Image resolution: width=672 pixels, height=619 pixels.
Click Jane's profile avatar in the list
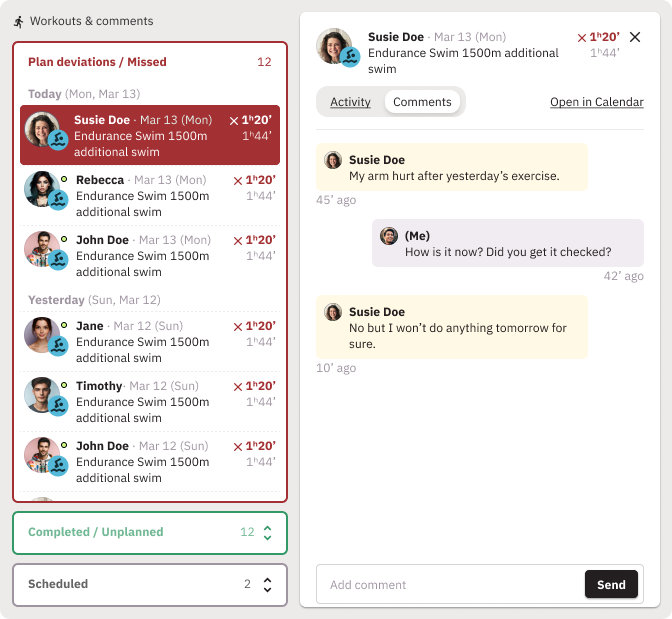point(42,334)
